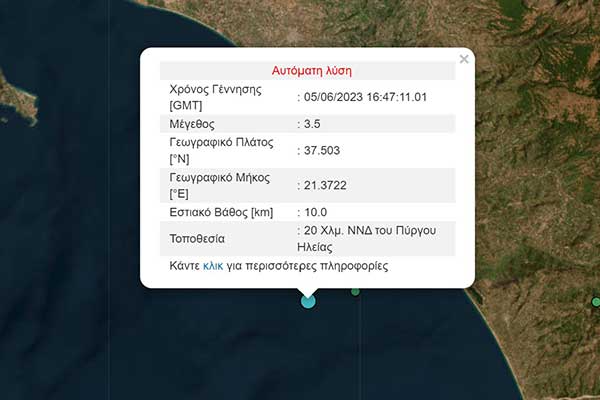Click the Τοποθεσία row label
Image resolution: width=600 pixels, height=400 pixels.
click(197, 239)
